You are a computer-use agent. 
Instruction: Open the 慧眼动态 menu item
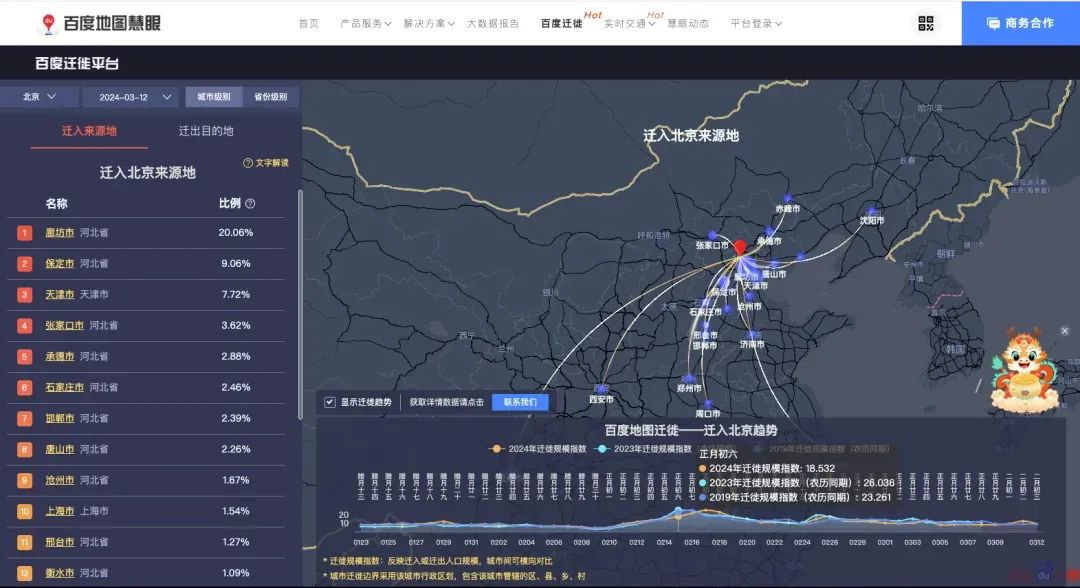(688, 23)
